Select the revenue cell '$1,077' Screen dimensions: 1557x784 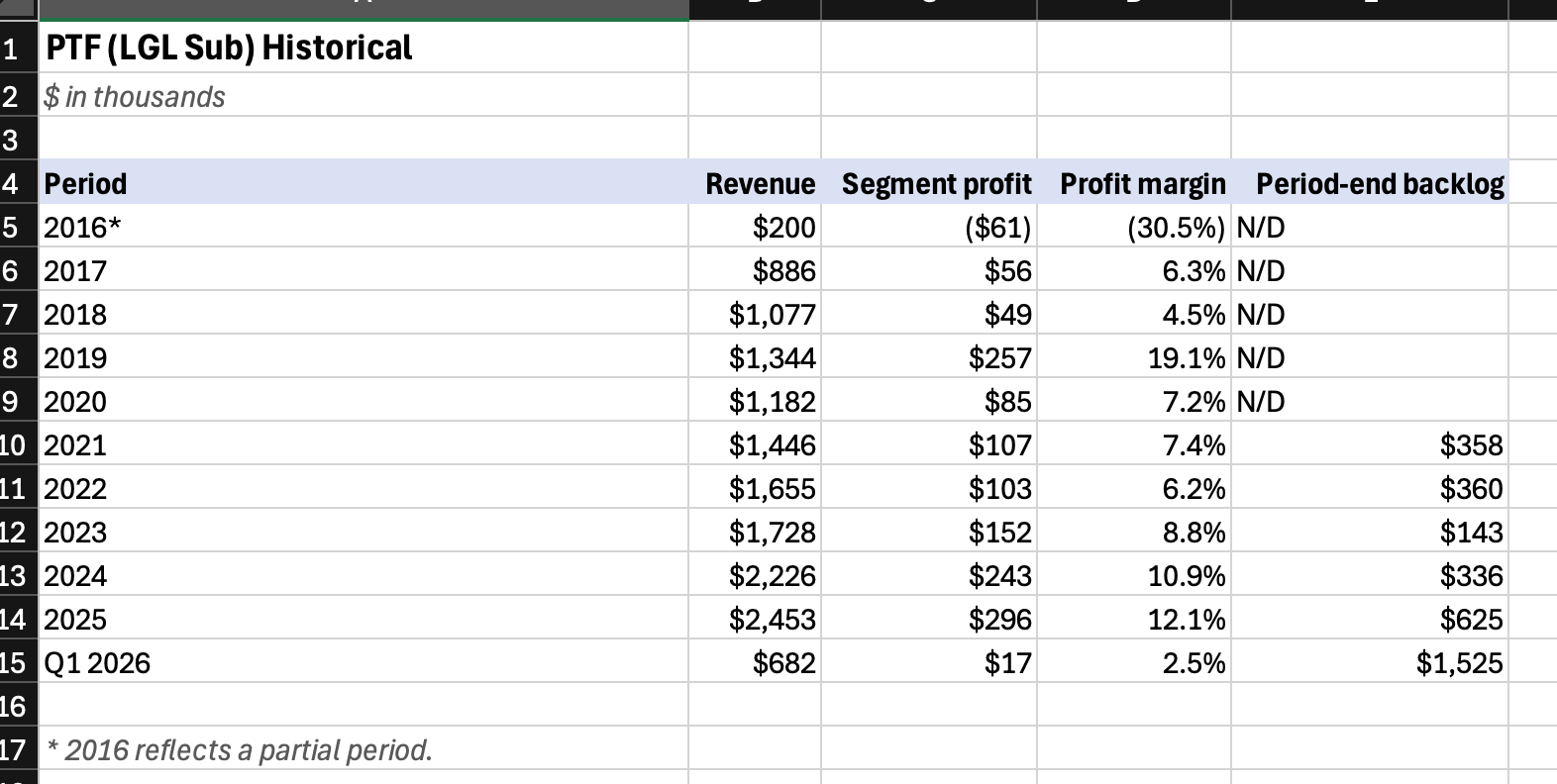pyautogui.click(x=755, y=314)
